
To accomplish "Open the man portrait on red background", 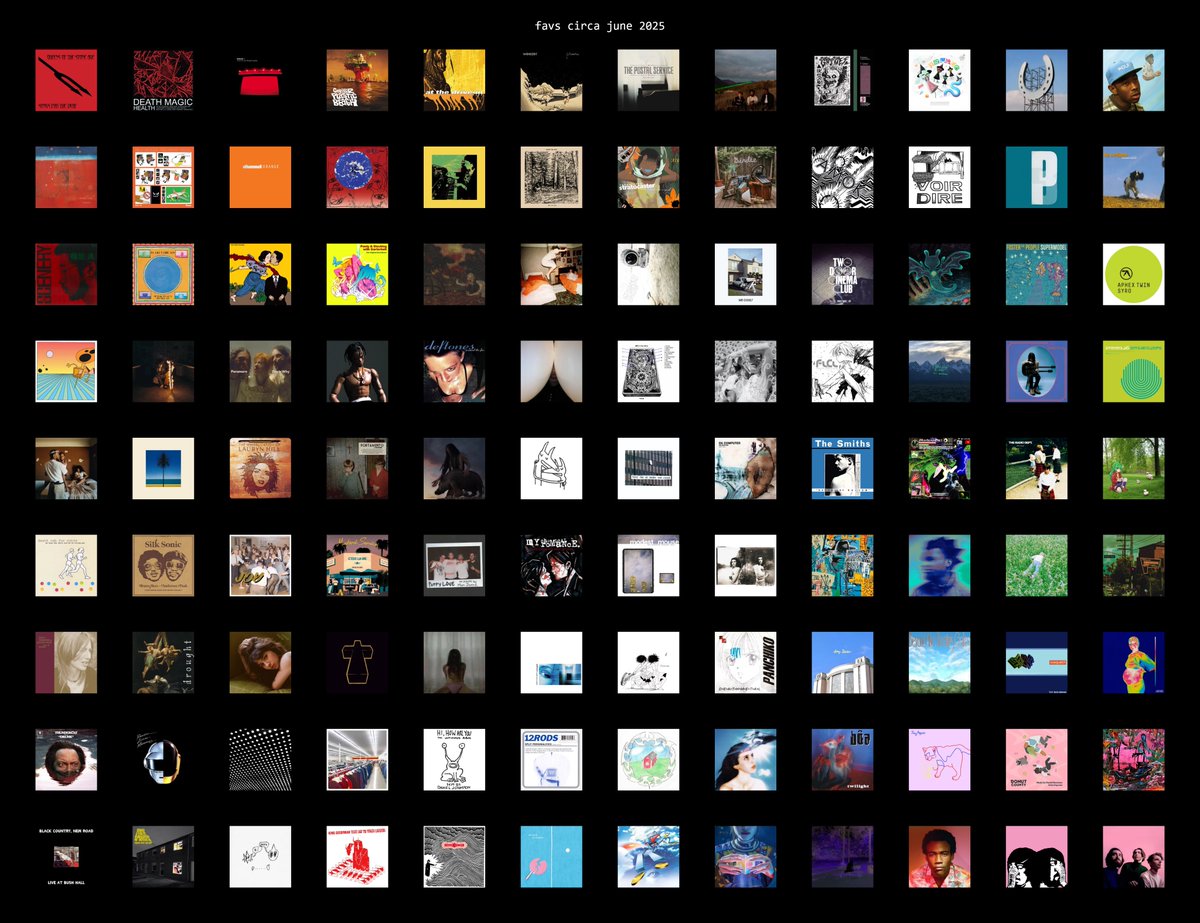I will [x=939, y=856].
